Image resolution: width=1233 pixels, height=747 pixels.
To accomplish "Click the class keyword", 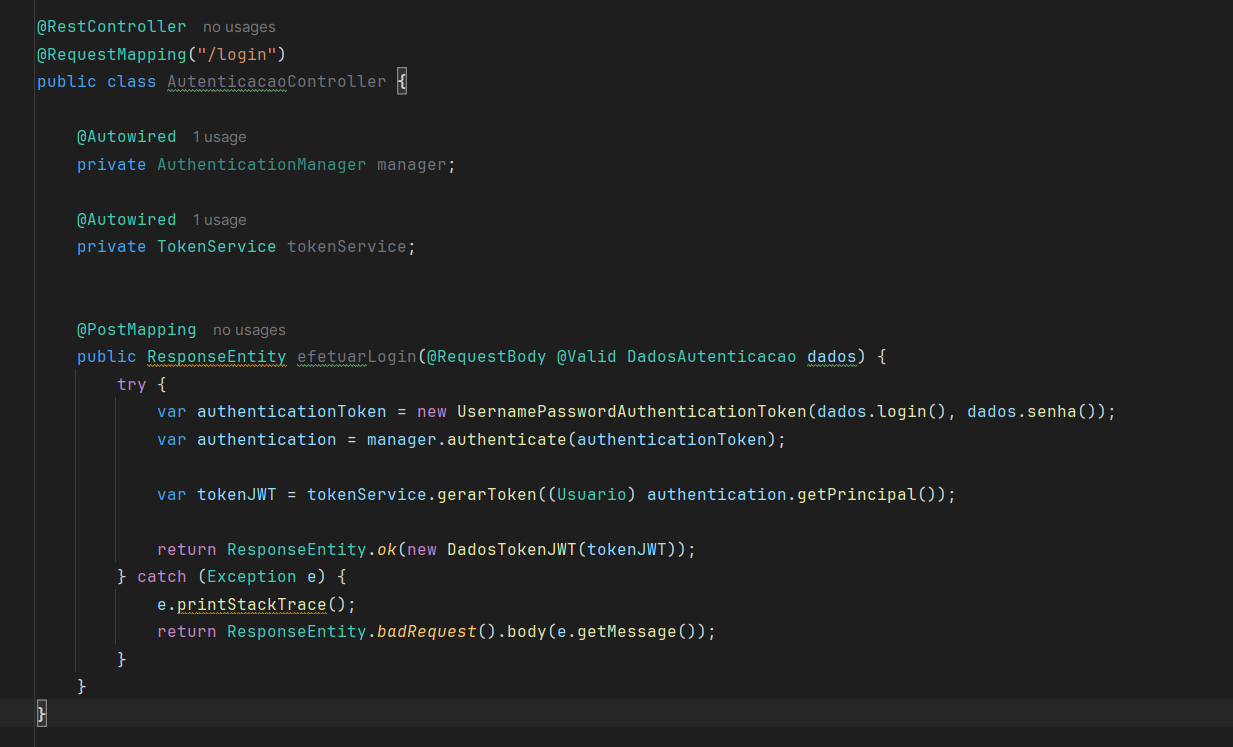I will click(x=131, y=82).
